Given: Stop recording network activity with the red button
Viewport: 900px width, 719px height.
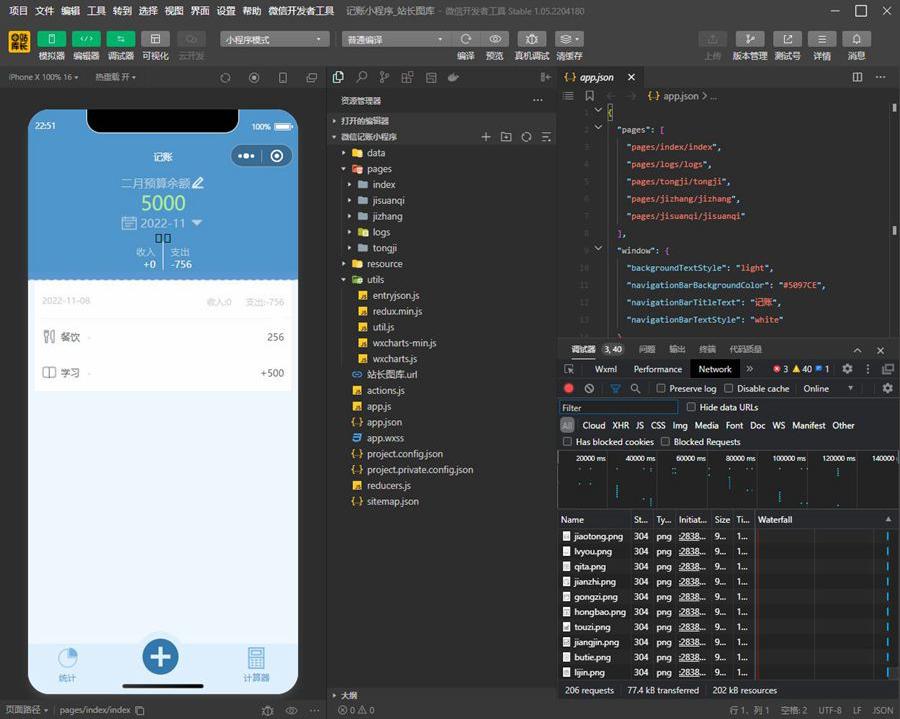Looking at the screenshot, I should coord(569,388).
